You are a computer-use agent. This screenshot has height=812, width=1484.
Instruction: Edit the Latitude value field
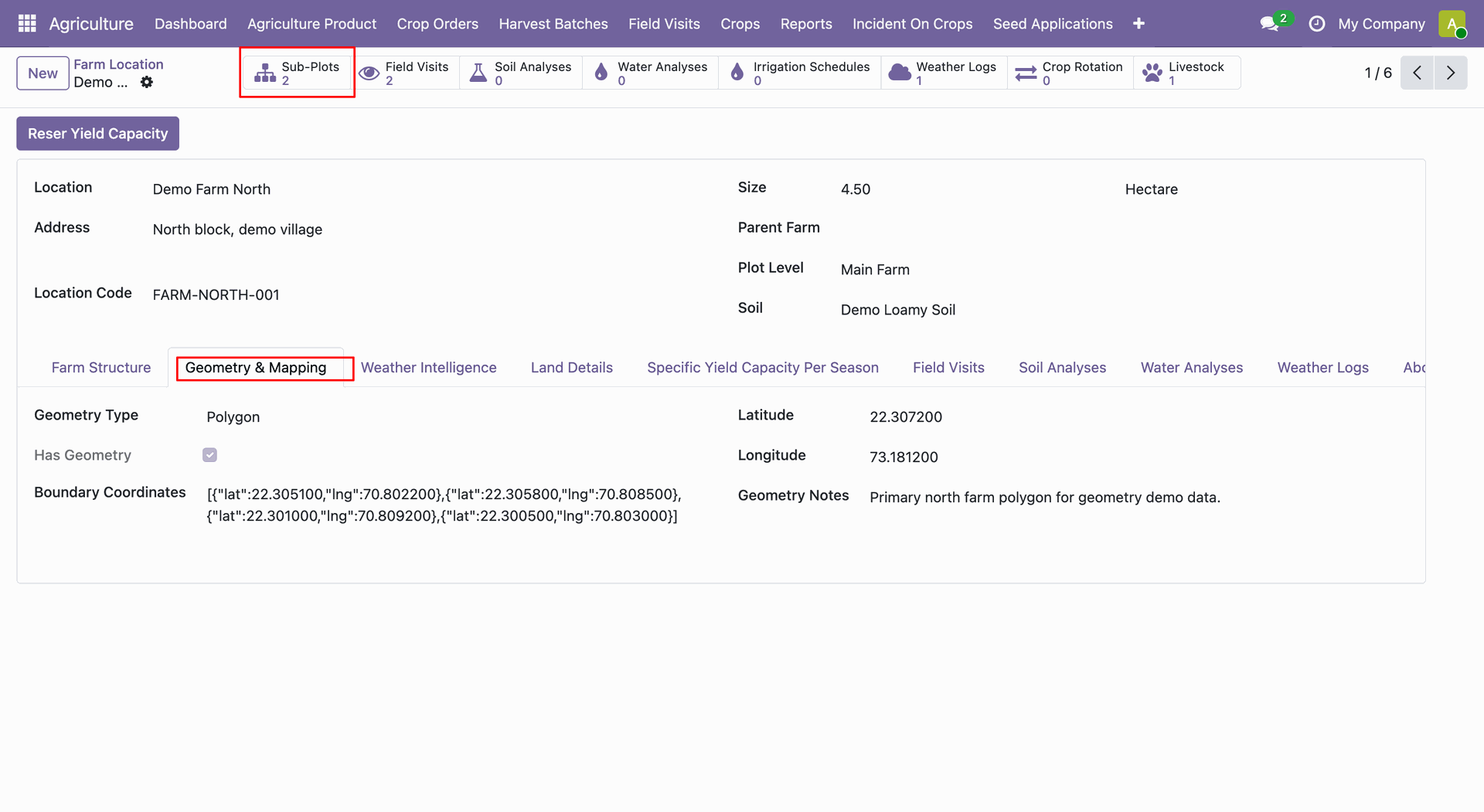coord(1139,417)
